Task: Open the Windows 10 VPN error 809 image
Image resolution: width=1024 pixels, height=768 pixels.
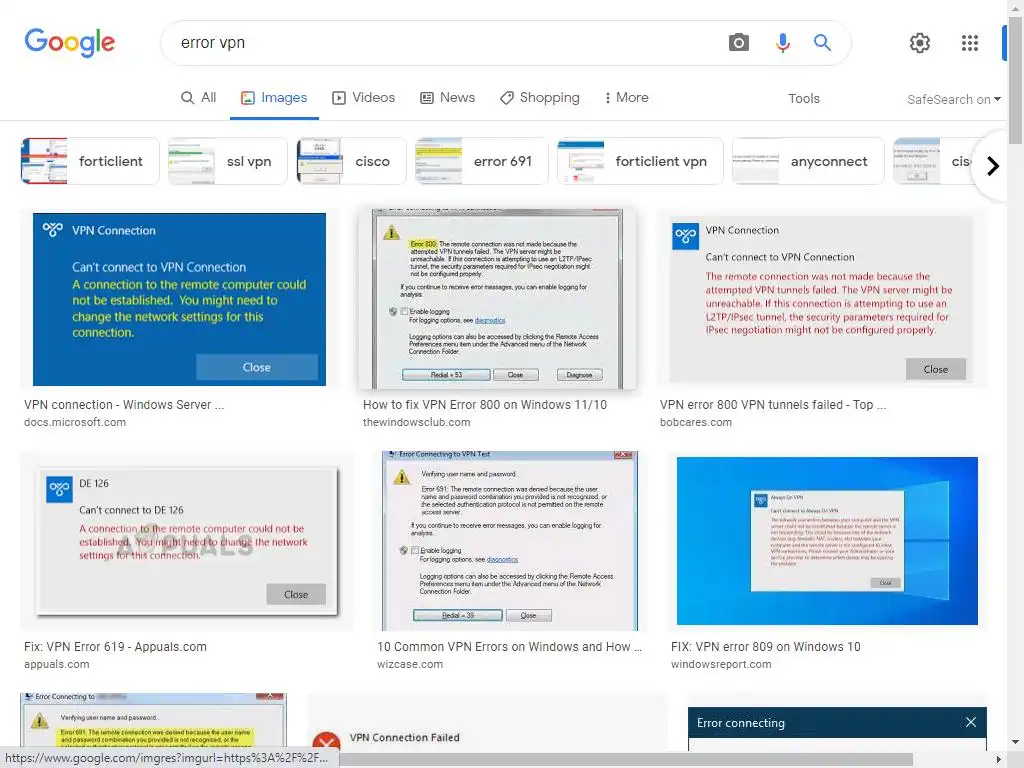Action: pyautogui.click(x=827, y=541)
